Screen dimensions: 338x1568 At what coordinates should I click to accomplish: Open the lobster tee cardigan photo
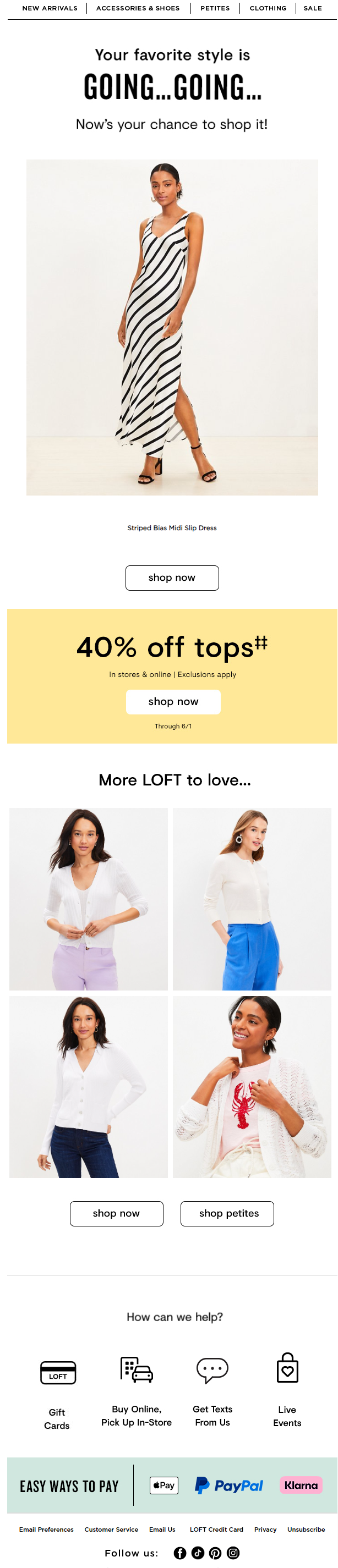pos(252,1087)
